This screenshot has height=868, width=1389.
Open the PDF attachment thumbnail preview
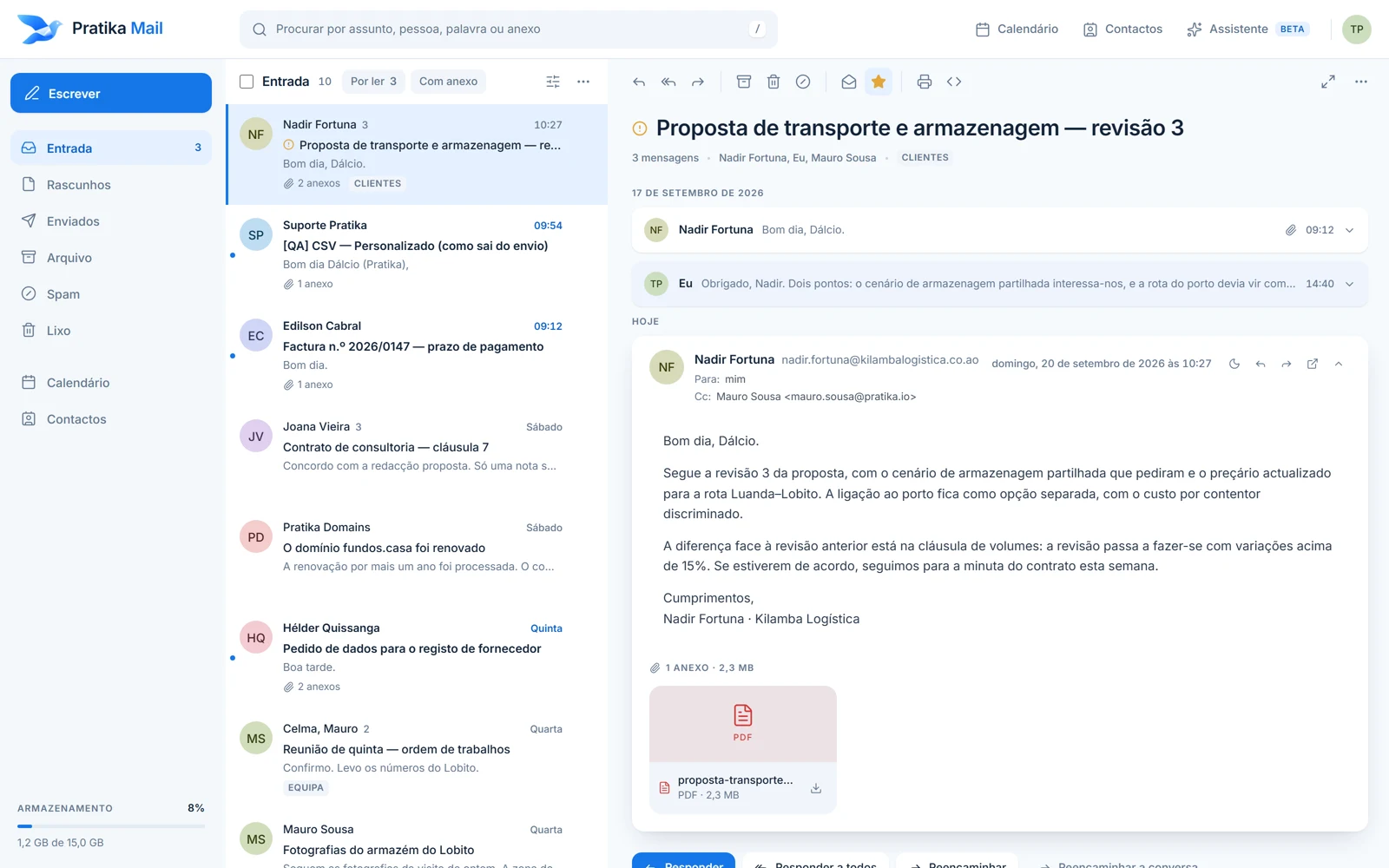pyautogui.click(x=743, y=724)
